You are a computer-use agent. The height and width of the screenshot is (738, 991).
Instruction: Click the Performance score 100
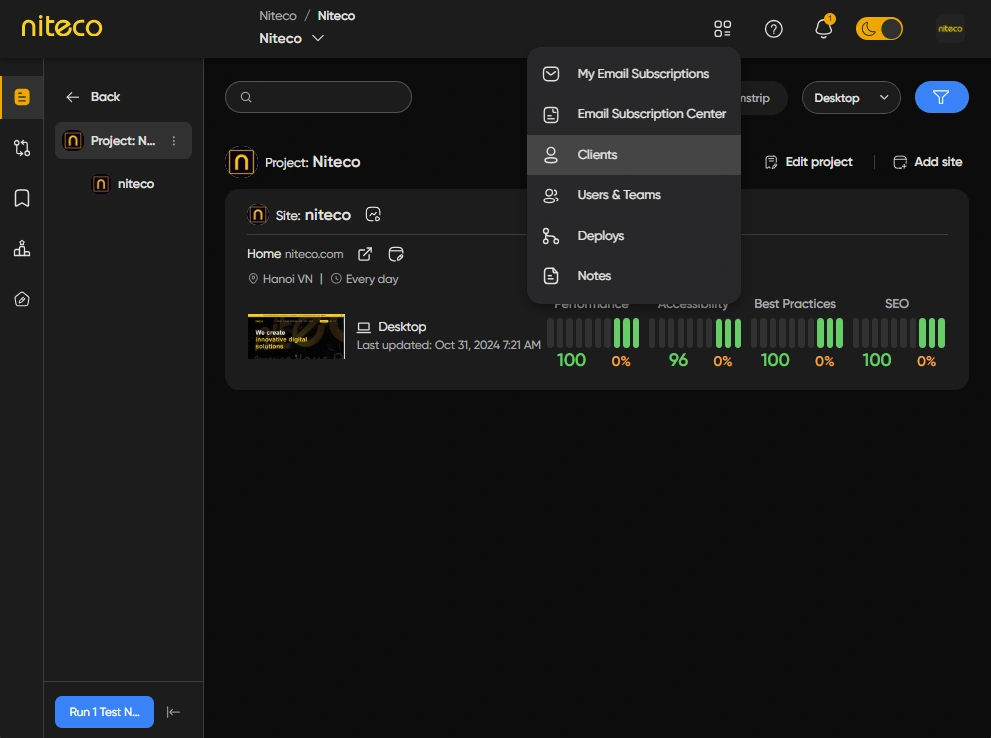point(571,360)
